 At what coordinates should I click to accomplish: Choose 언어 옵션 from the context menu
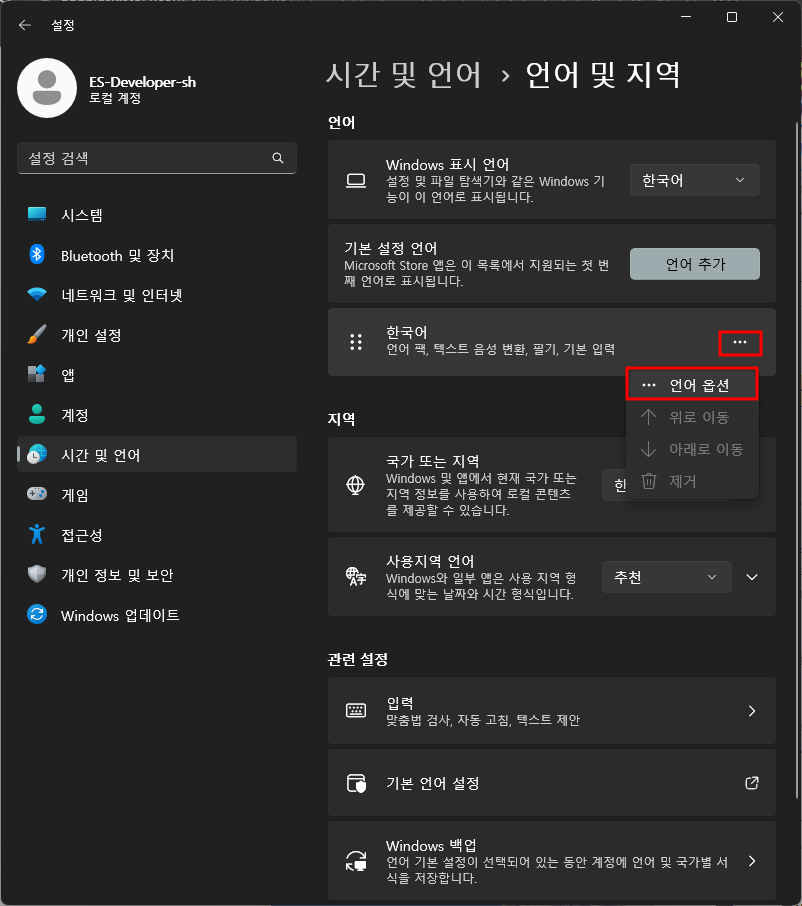[692, 385]
